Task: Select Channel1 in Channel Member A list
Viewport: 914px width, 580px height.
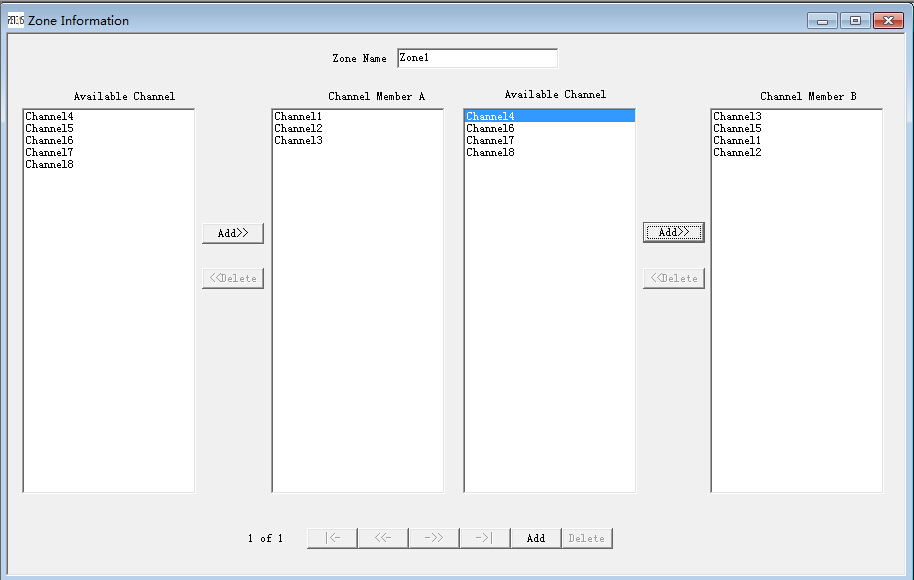Action: (299, 117)
